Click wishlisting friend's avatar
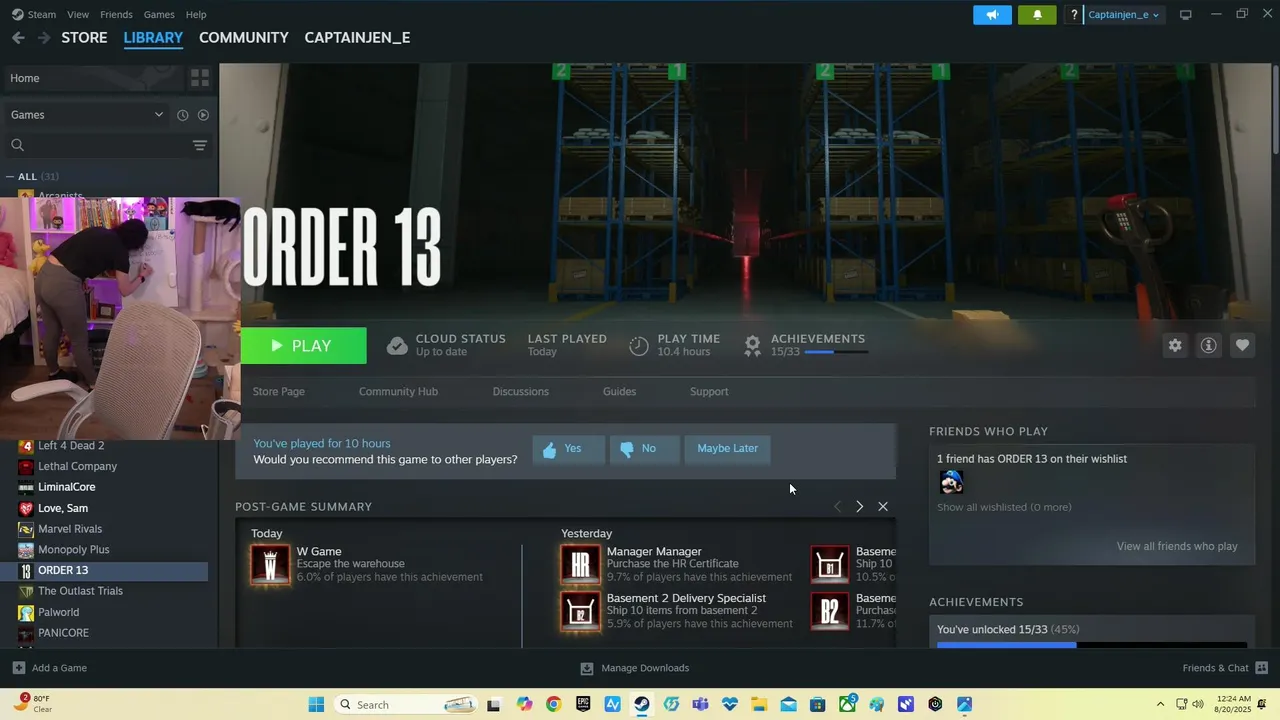 951,483
